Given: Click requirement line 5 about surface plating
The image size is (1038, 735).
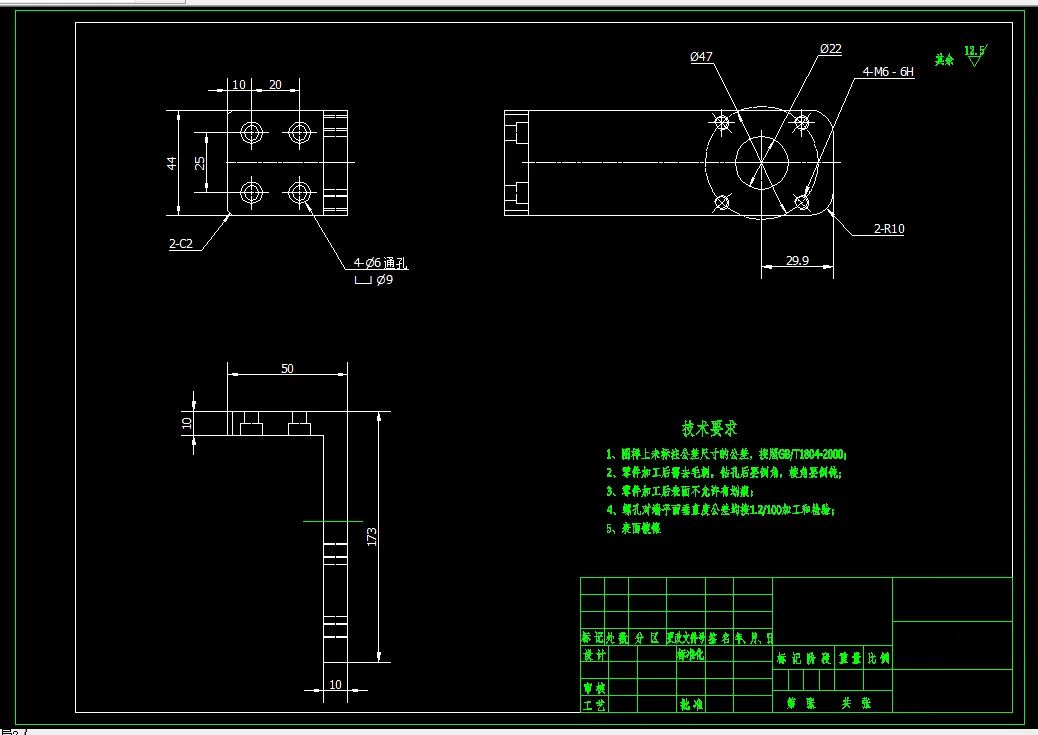Looking at the screenshot, I should click(634, 528).
